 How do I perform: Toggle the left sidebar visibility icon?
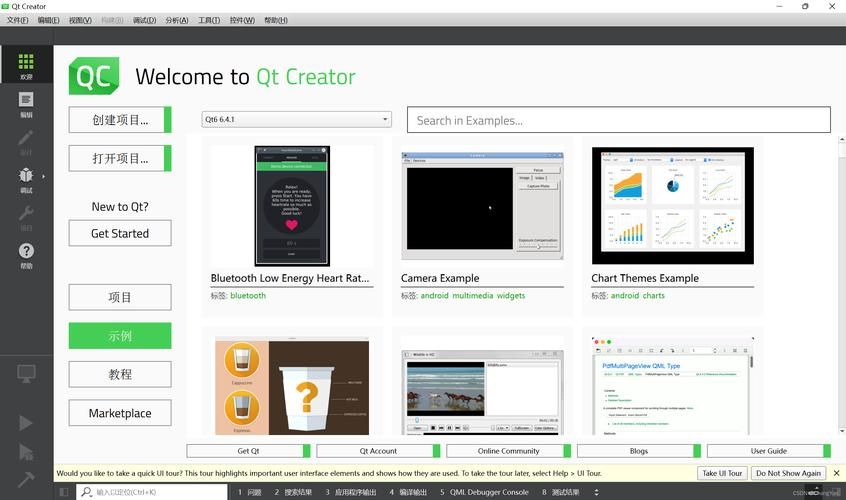click(x=64, y=492)
